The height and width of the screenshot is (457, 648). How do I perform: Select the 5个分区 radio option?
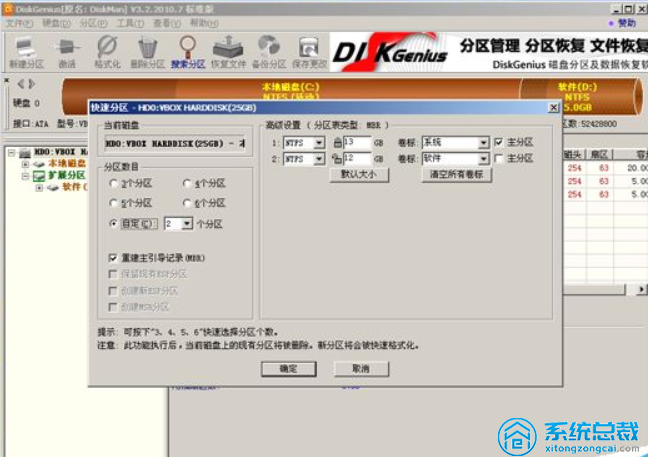pos(113,203)
